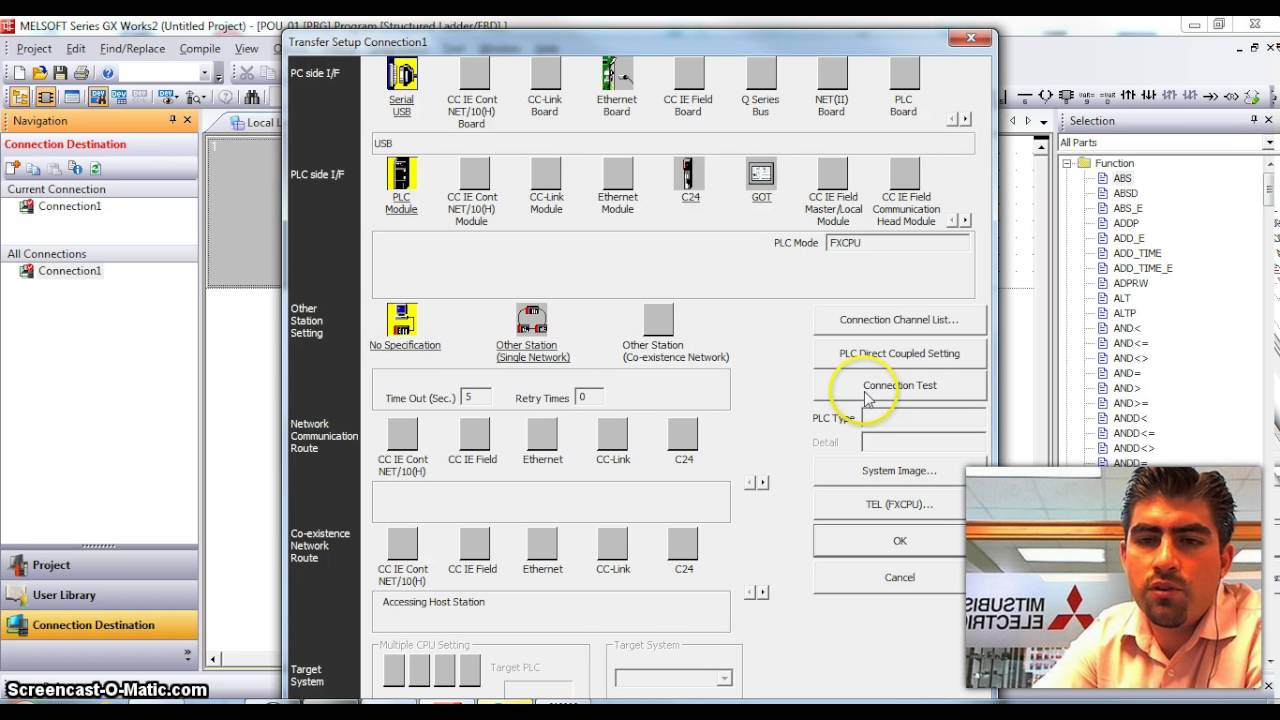The height and width of the screenshot is (720, 1280).
Task: Open find with the binoculars icon
Action: tap(252, 97)
